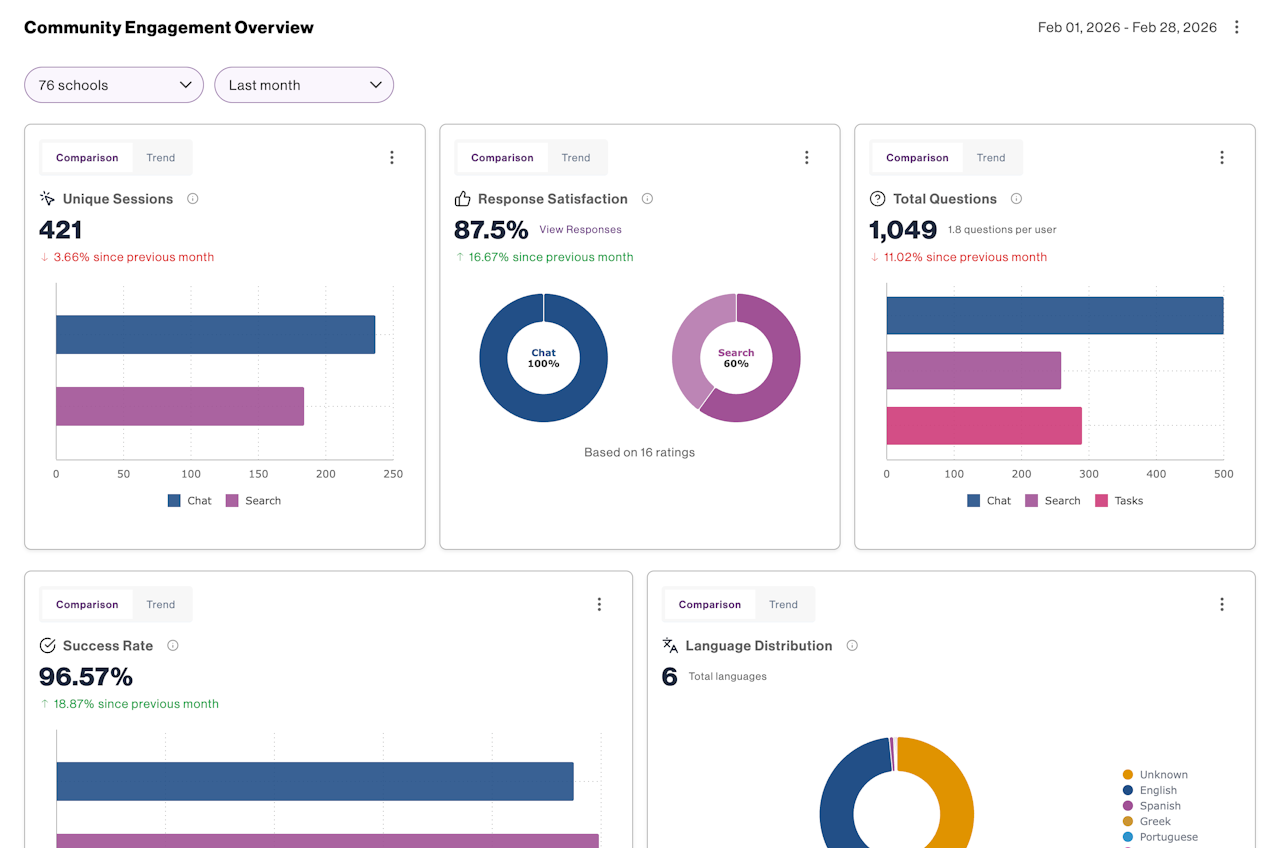Open Unique Sessions card options menu
1280x848 pixels.
click(392, 157)
